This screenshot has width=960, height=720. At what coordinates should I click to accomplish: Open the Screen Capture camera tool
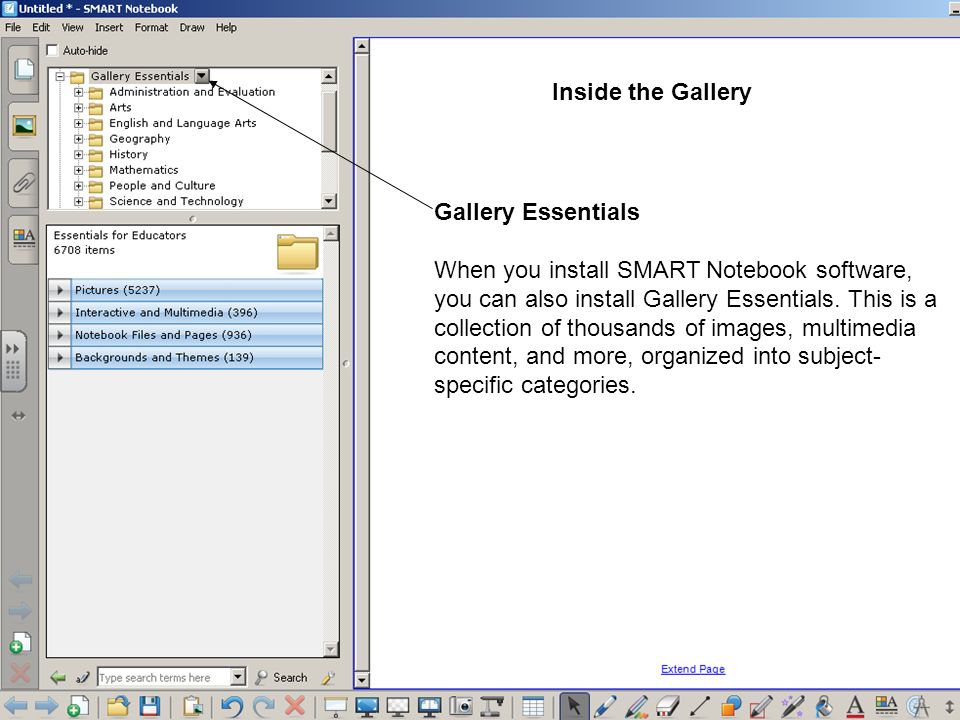coord(460,707)
